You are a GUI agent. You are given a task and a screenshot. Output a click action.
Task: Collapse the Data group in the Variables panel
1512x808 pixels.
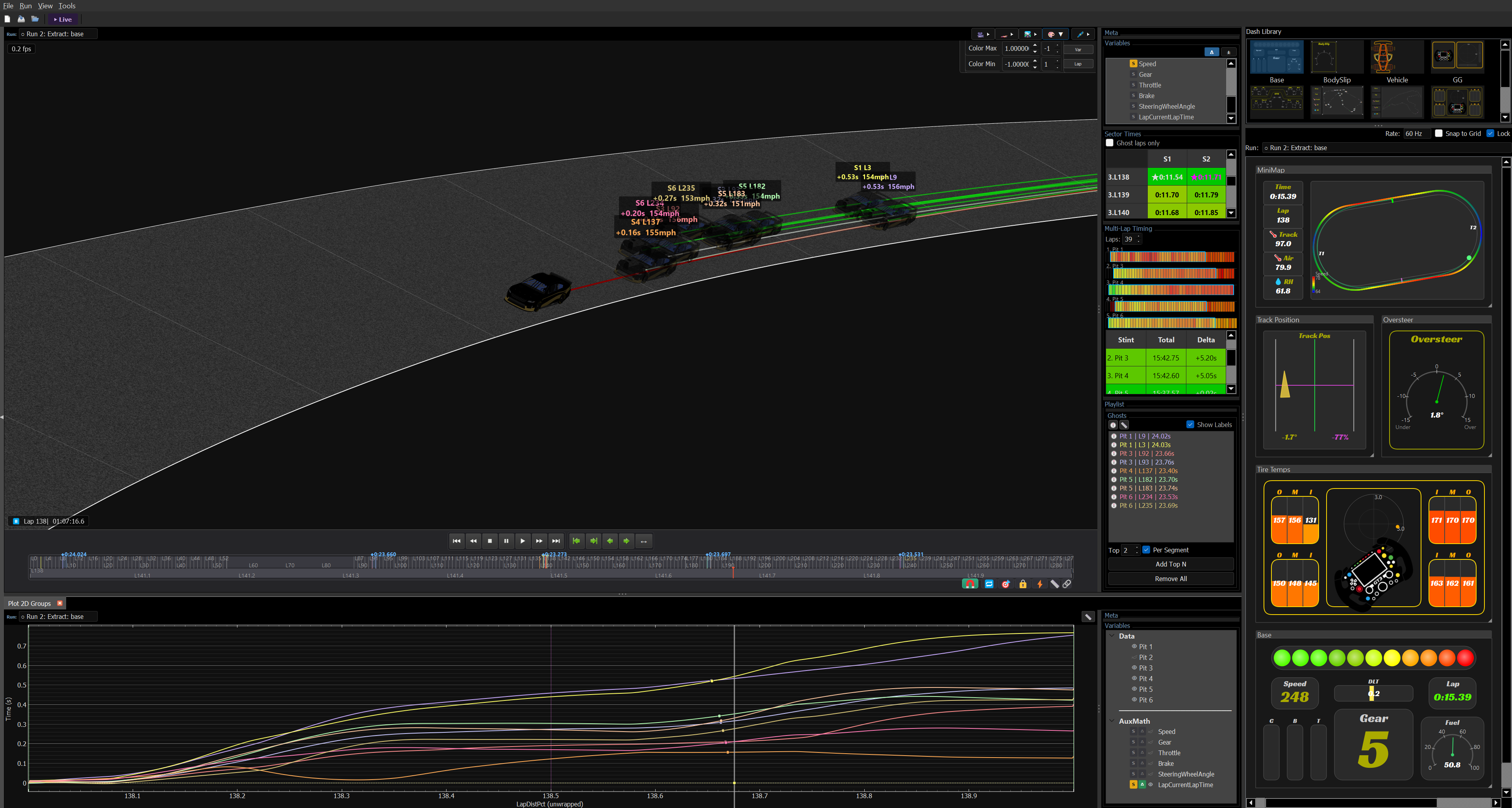tap(1113, 636)
